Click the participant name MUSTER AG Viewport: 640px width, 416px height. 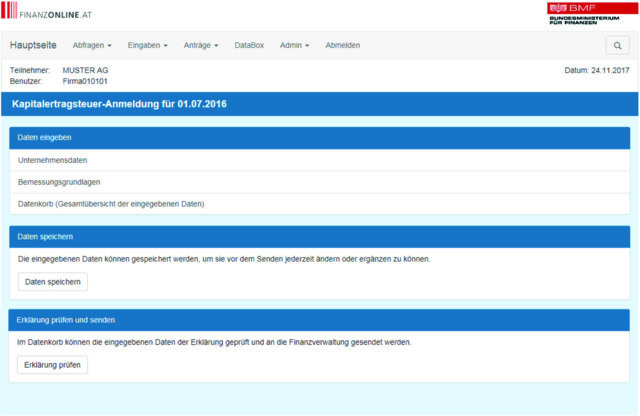85,70
